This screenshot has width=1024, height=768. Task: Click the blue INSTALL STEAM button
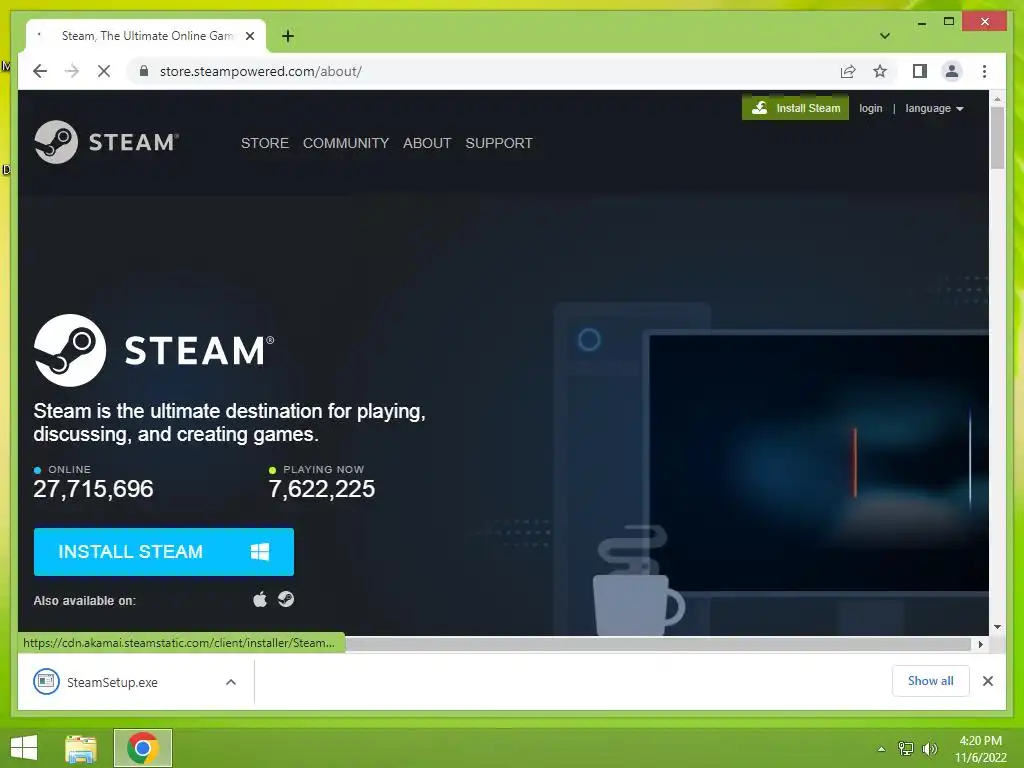point(164,552)
